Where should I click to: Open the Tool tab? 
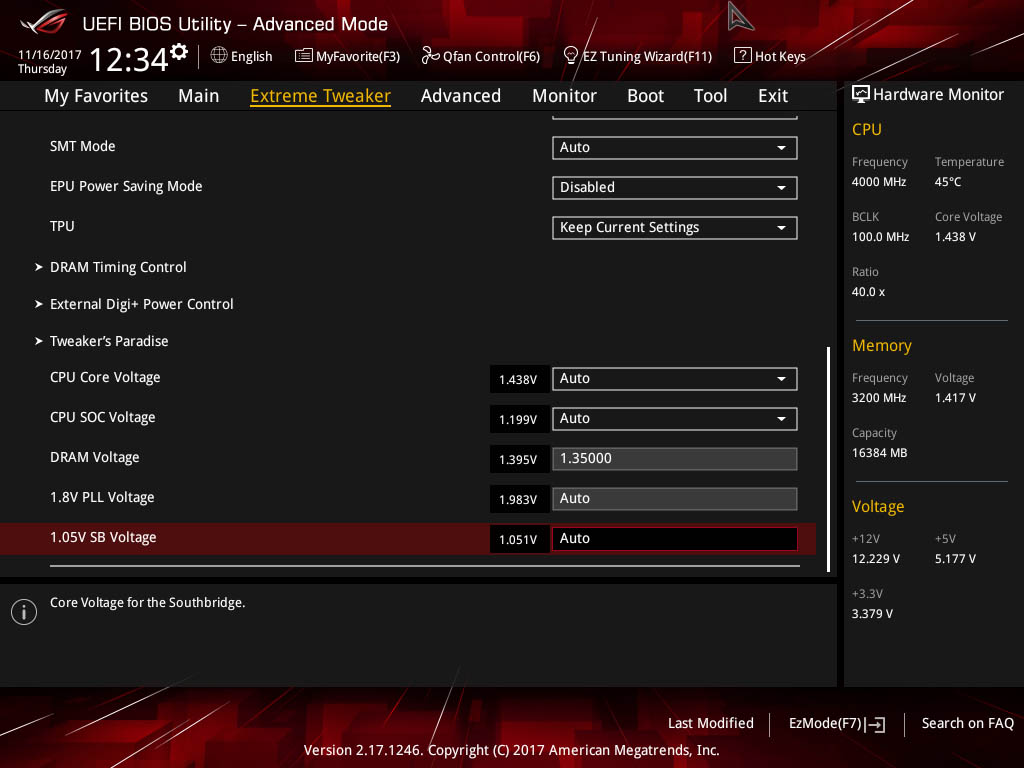[711, 96]
